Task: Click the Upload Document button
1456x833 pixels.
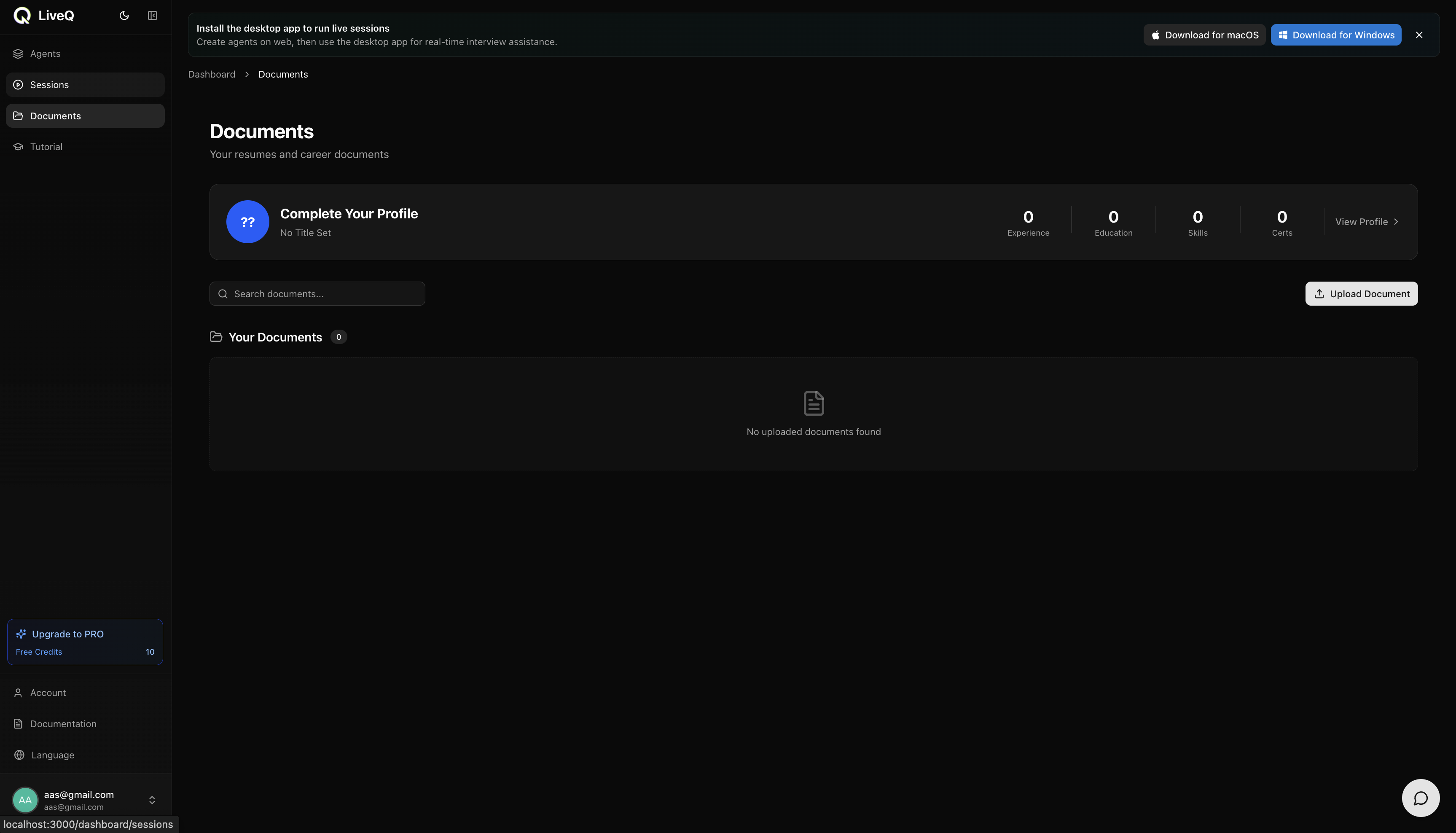Action: [1362, 294]
